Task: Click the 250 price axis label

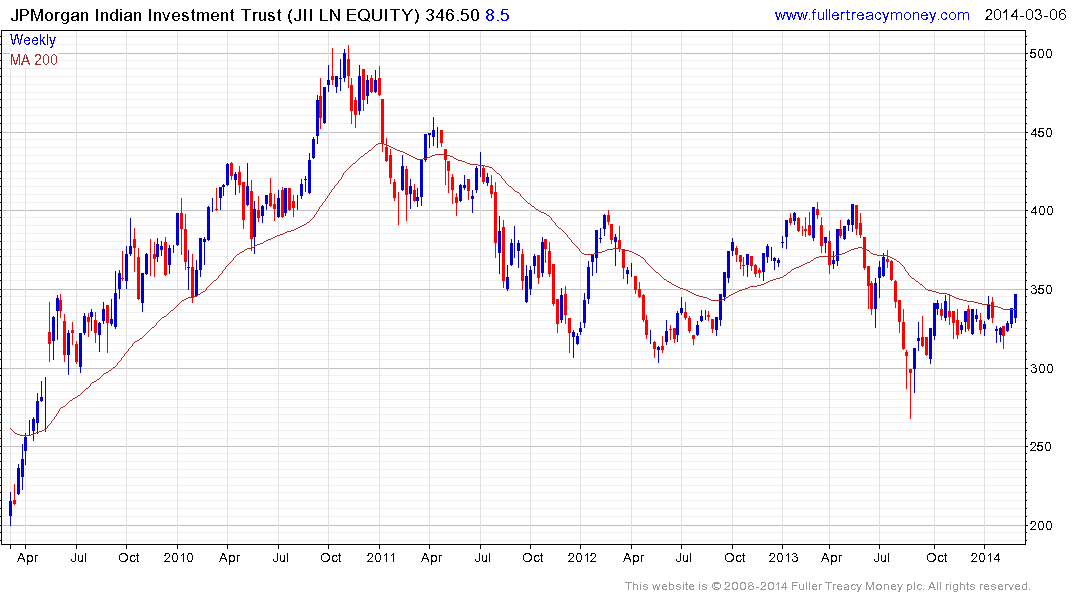Action: 1041,446
